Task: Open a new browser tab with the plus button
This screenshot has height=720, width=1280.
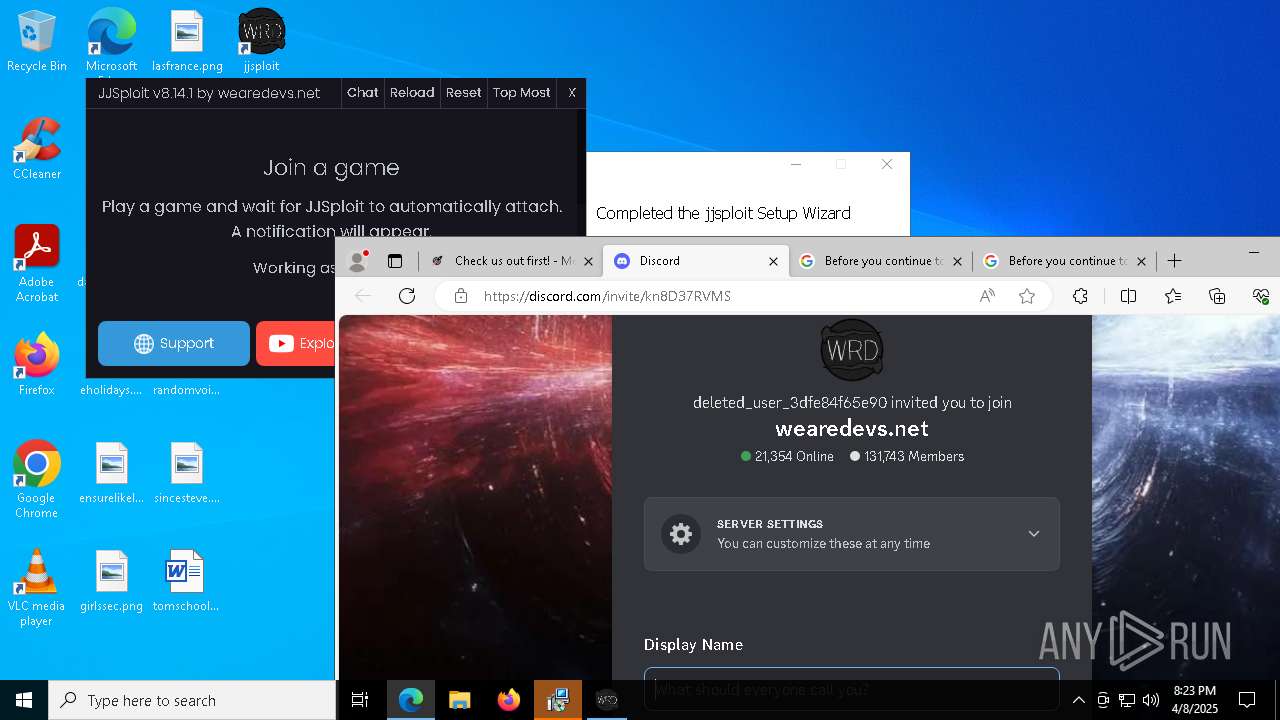Action: tap(1174, 261)
